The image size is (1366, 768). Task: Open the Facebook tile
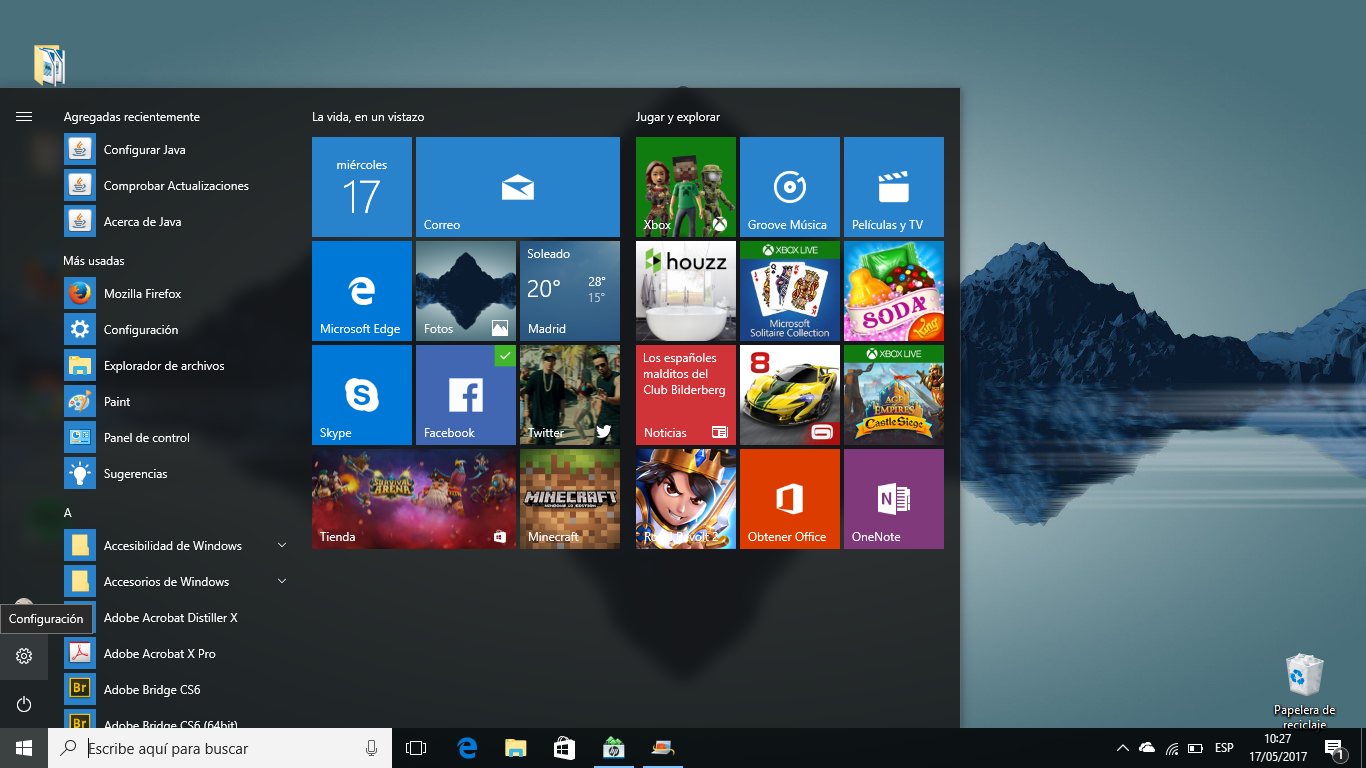click(465, 394)
